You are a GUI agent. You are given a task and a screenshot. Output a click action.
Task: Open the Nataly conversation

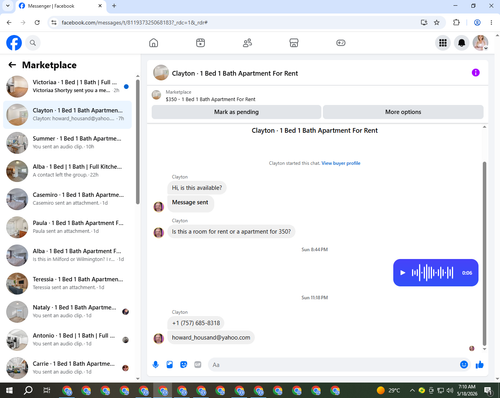point(67,312)
